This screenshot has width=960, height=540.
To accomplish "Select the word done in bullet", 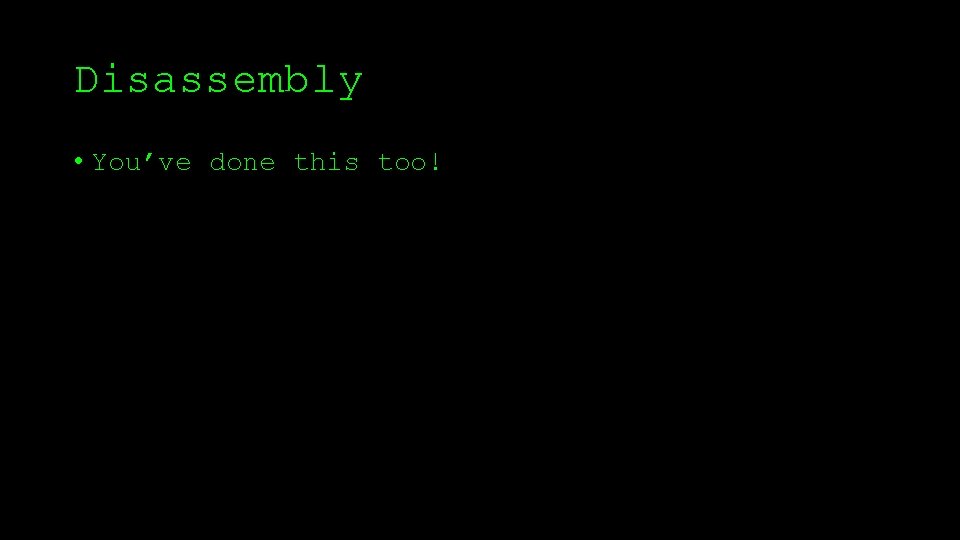I will click(x=242, y=162).
